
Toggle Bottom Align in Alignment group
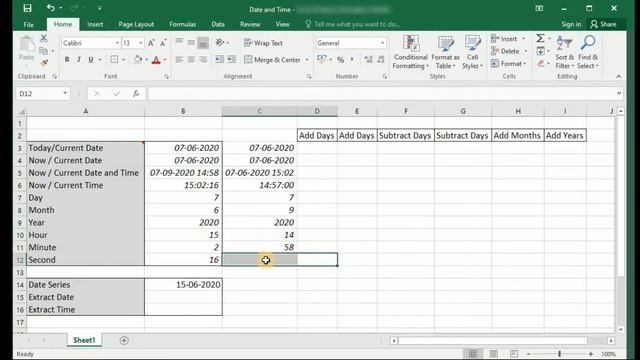tap(203, 42)
